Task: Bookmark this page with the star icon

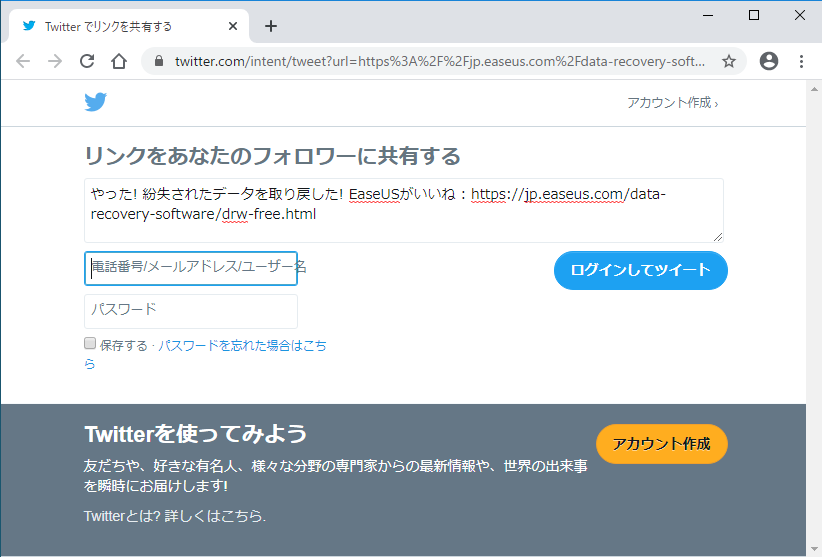Action: 729,61
